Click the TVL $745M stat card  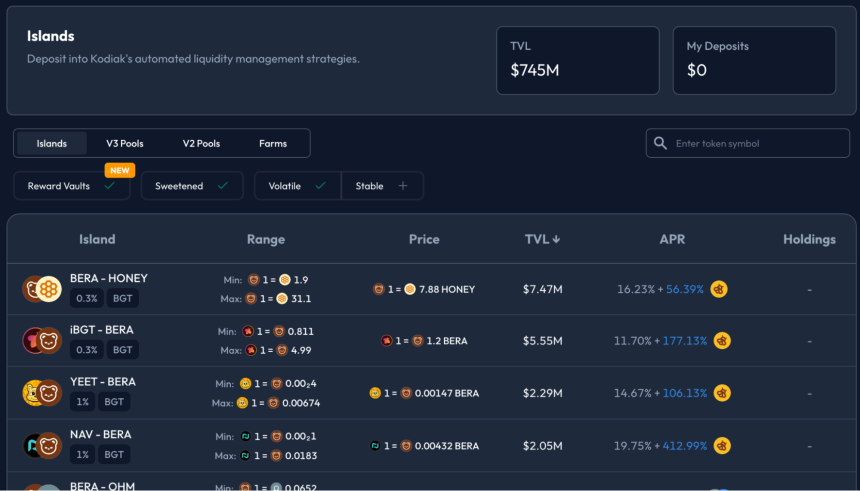[578, 60]
